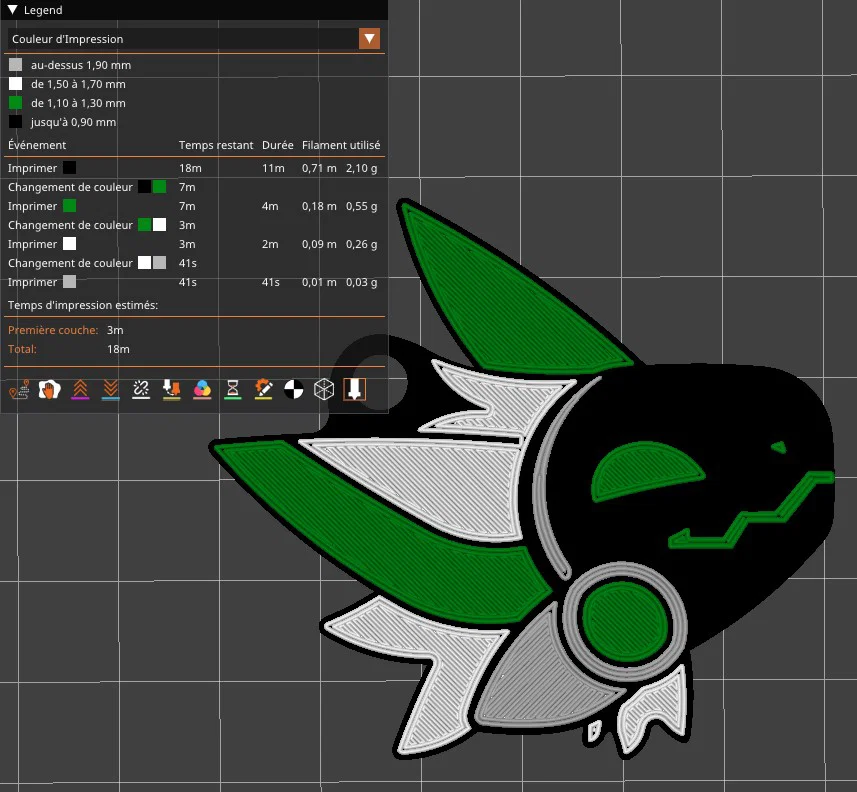
Task: Click the '2m' duration value
Action: tap(270, 244)
